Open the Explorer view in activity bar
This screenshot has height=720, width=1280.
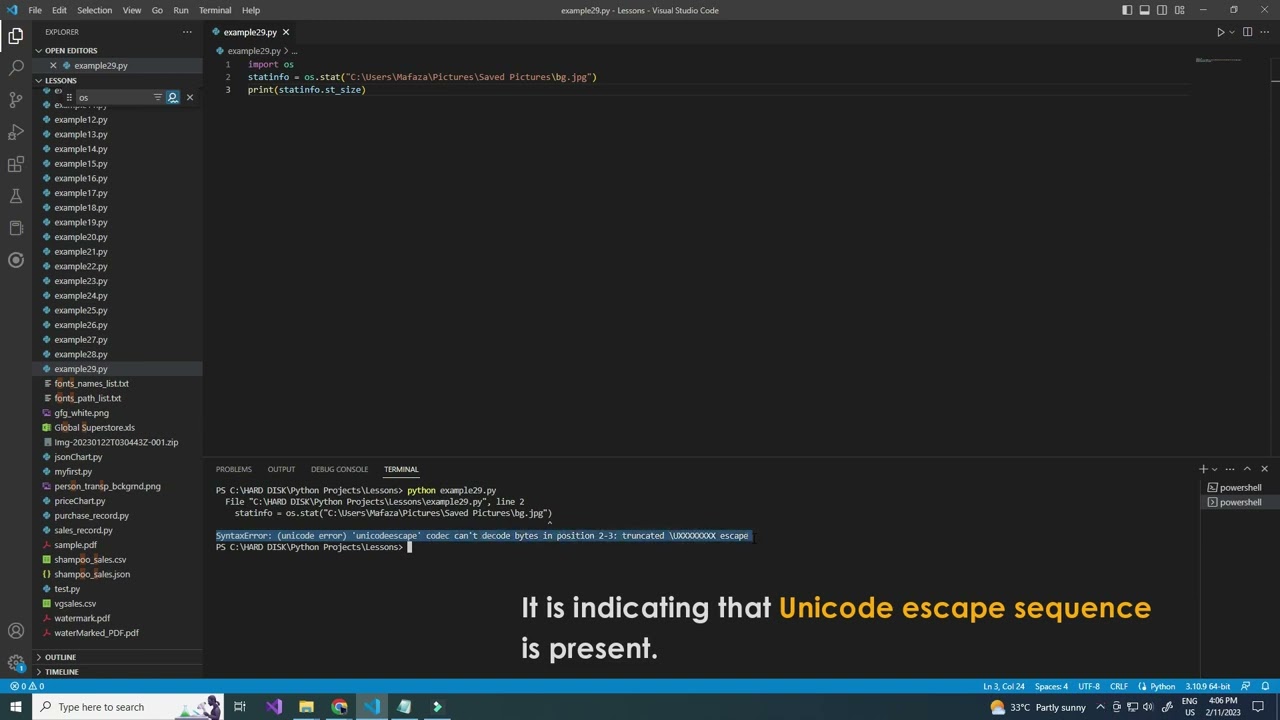click(x=16, y=36)
